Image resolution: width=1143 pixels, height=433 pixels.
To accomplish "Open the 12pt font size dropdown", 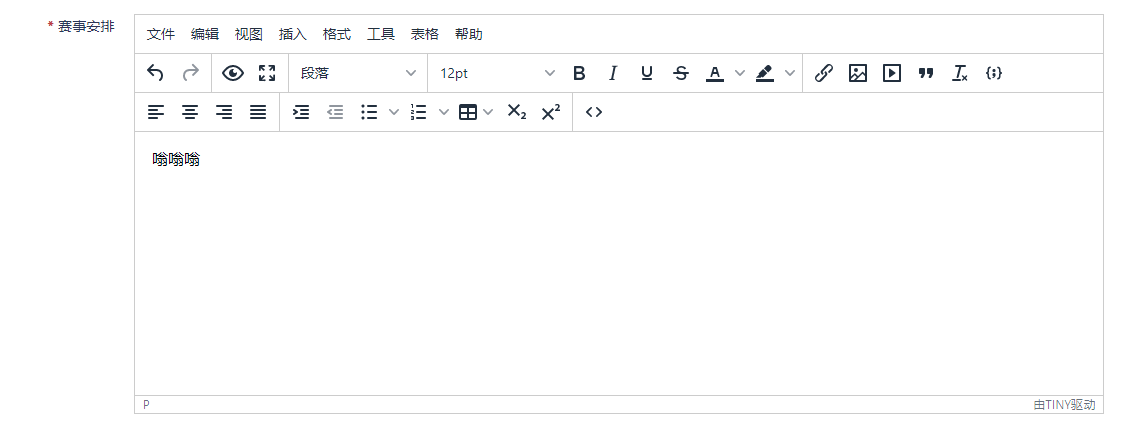I will (497, 73).
